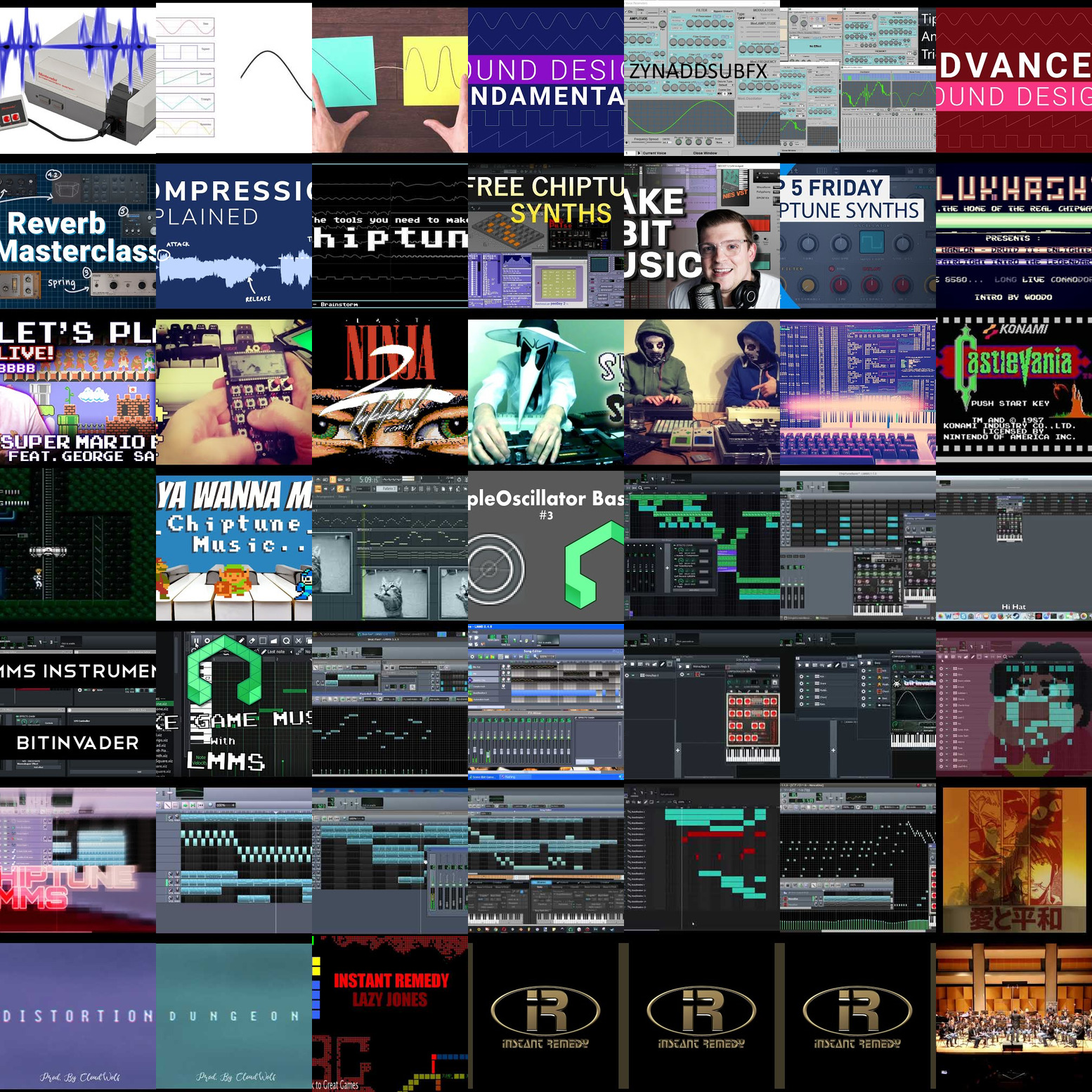Select the white-masked spy at mixer thumbnail
The height and width of the screenshot is (1092, 1092).
pos(546,393)
